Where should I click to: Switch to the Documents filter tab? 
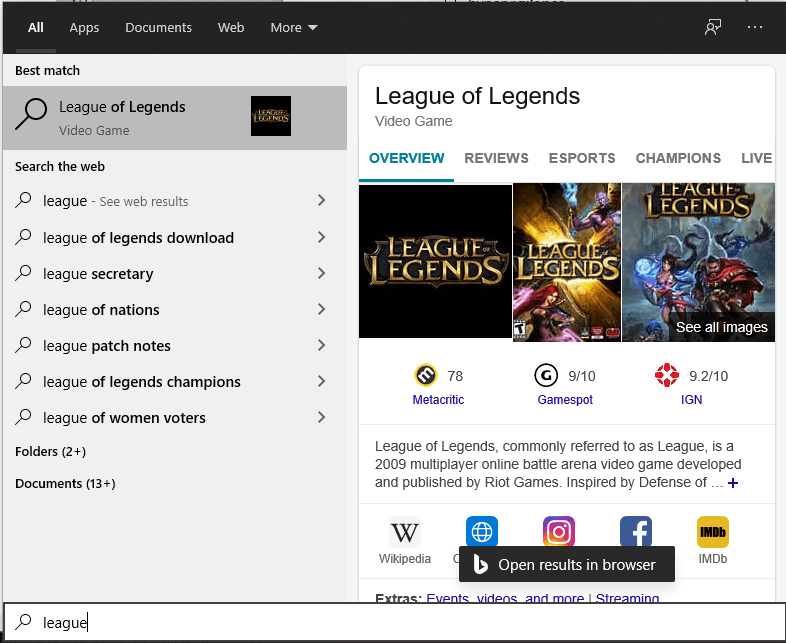(158, 27)
